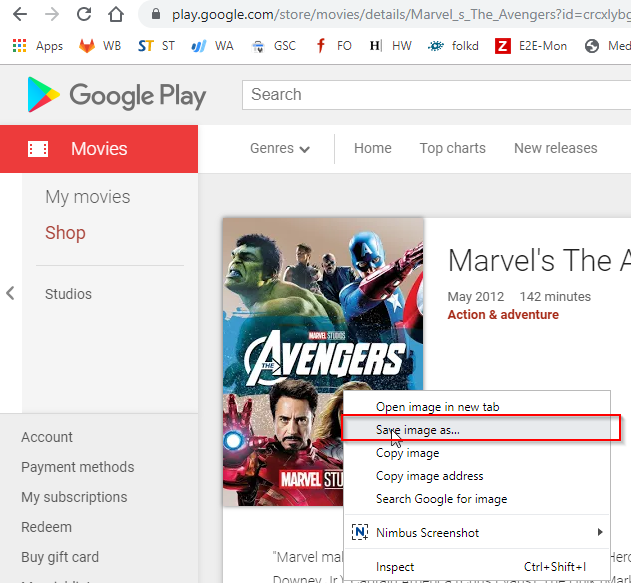Screen dimensions: 631x583
Task: Select Shop in sidebar
Action: pos(65,233)
